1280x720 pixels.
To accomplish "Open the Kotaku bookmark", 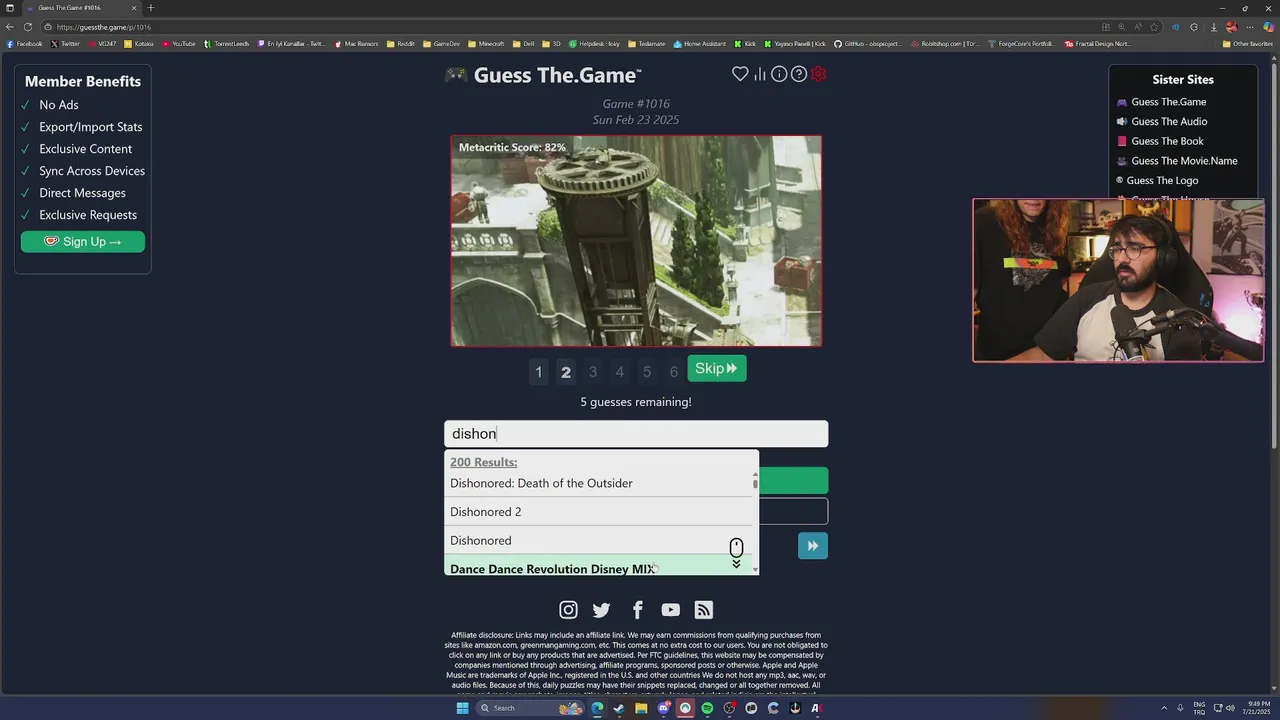I will pos(139,44).
